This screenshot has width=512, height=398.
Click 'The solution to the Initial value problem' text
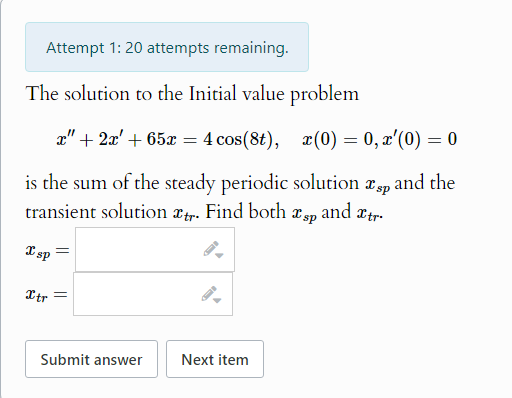pos(192,94)
